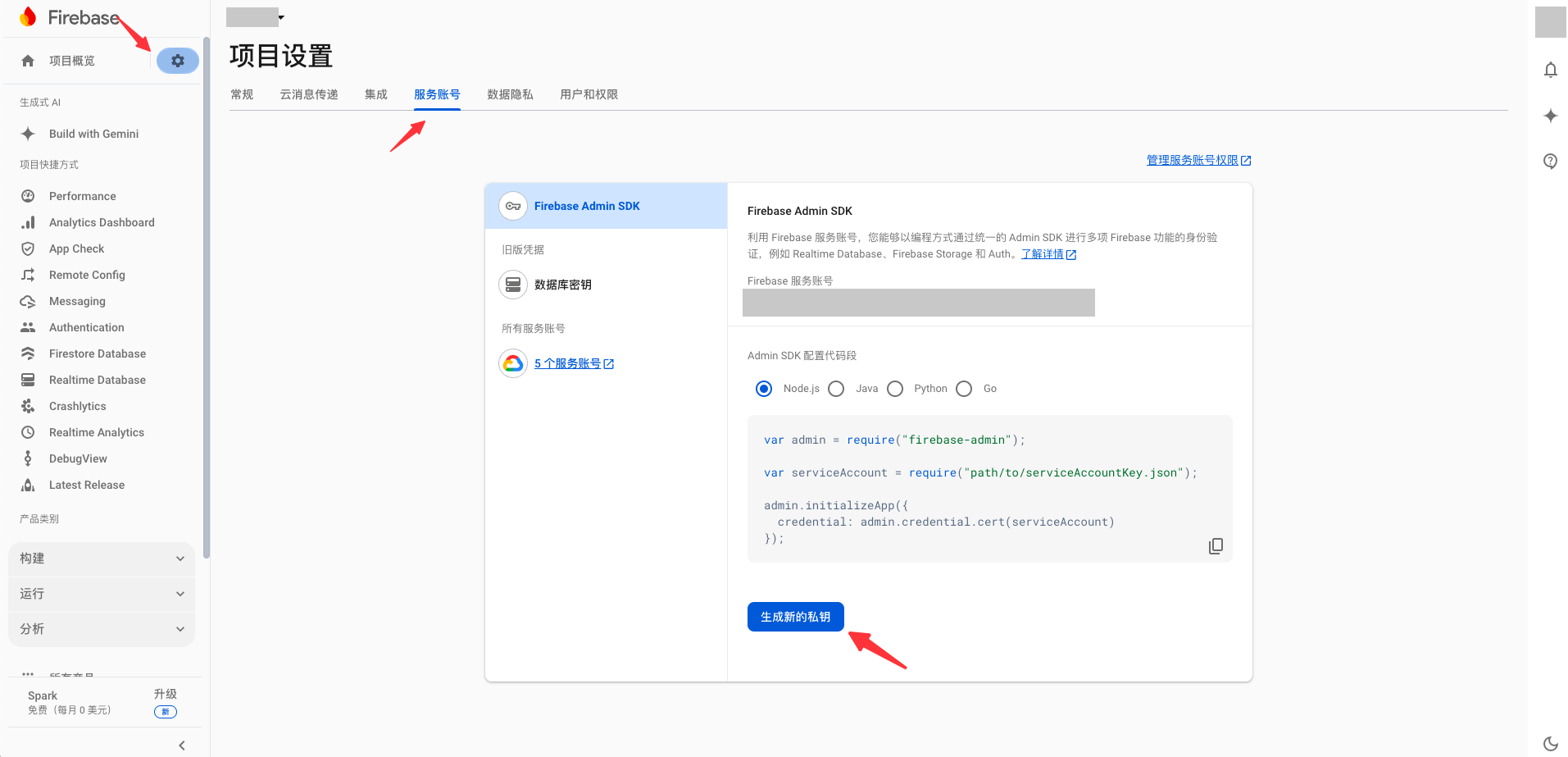Click the Realtime Database icon
This screenshot has width=1568, height=757.
click(x=28, y=380)
